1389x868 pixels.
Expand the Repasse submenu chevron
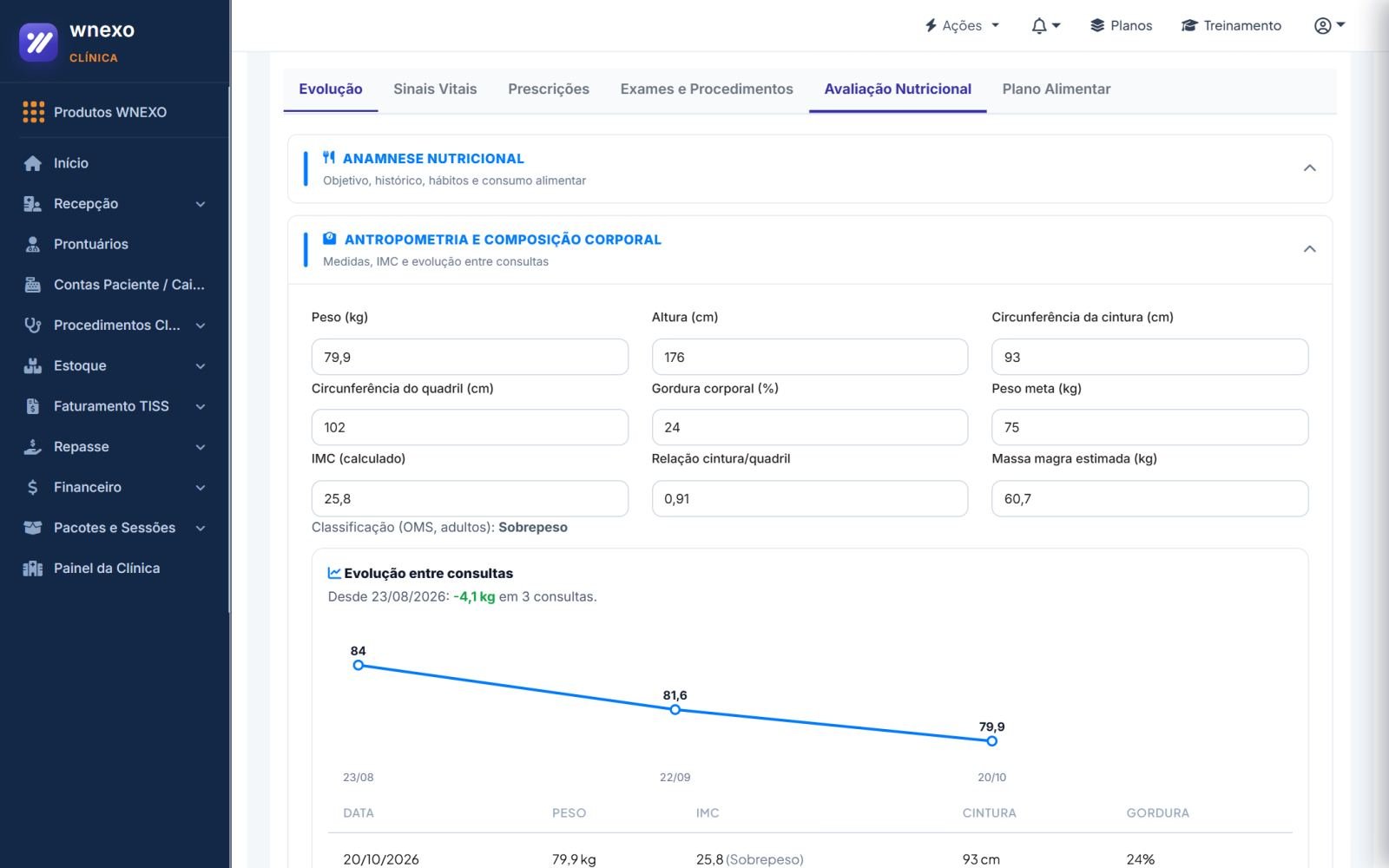pyautogui.click(x=201, y=447)
